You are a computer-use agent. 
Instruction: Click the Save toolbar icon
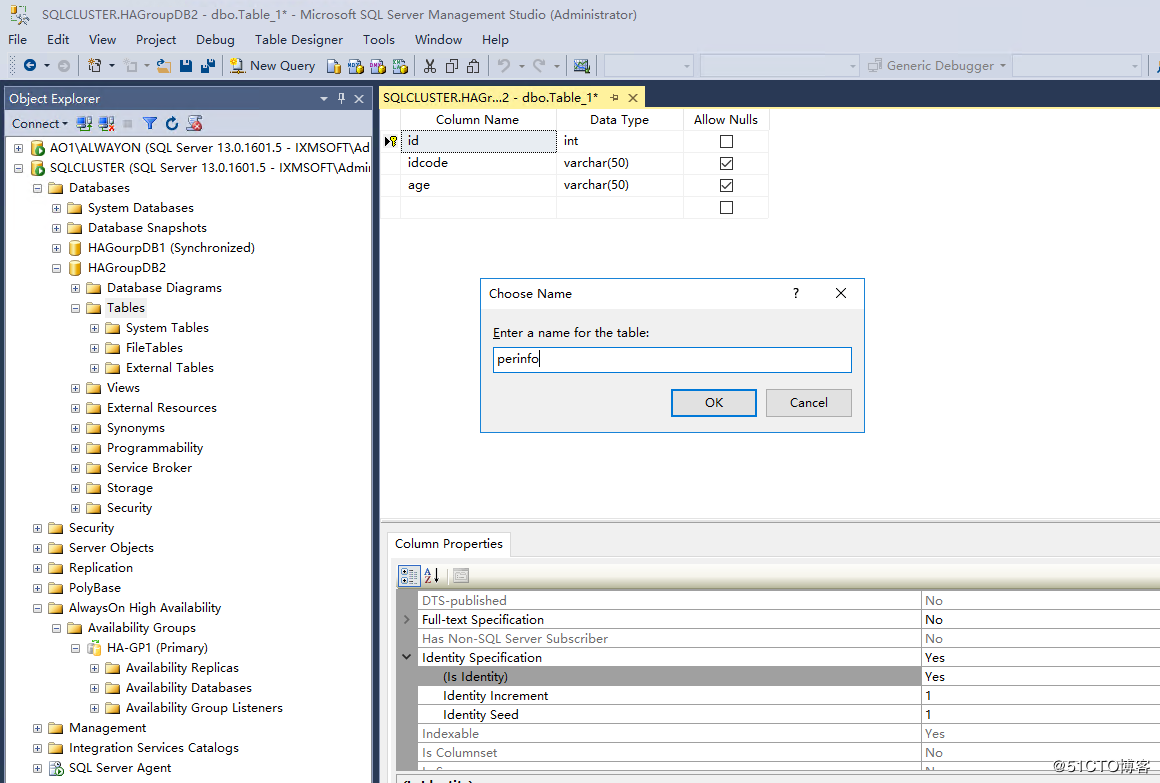[187, 66]
